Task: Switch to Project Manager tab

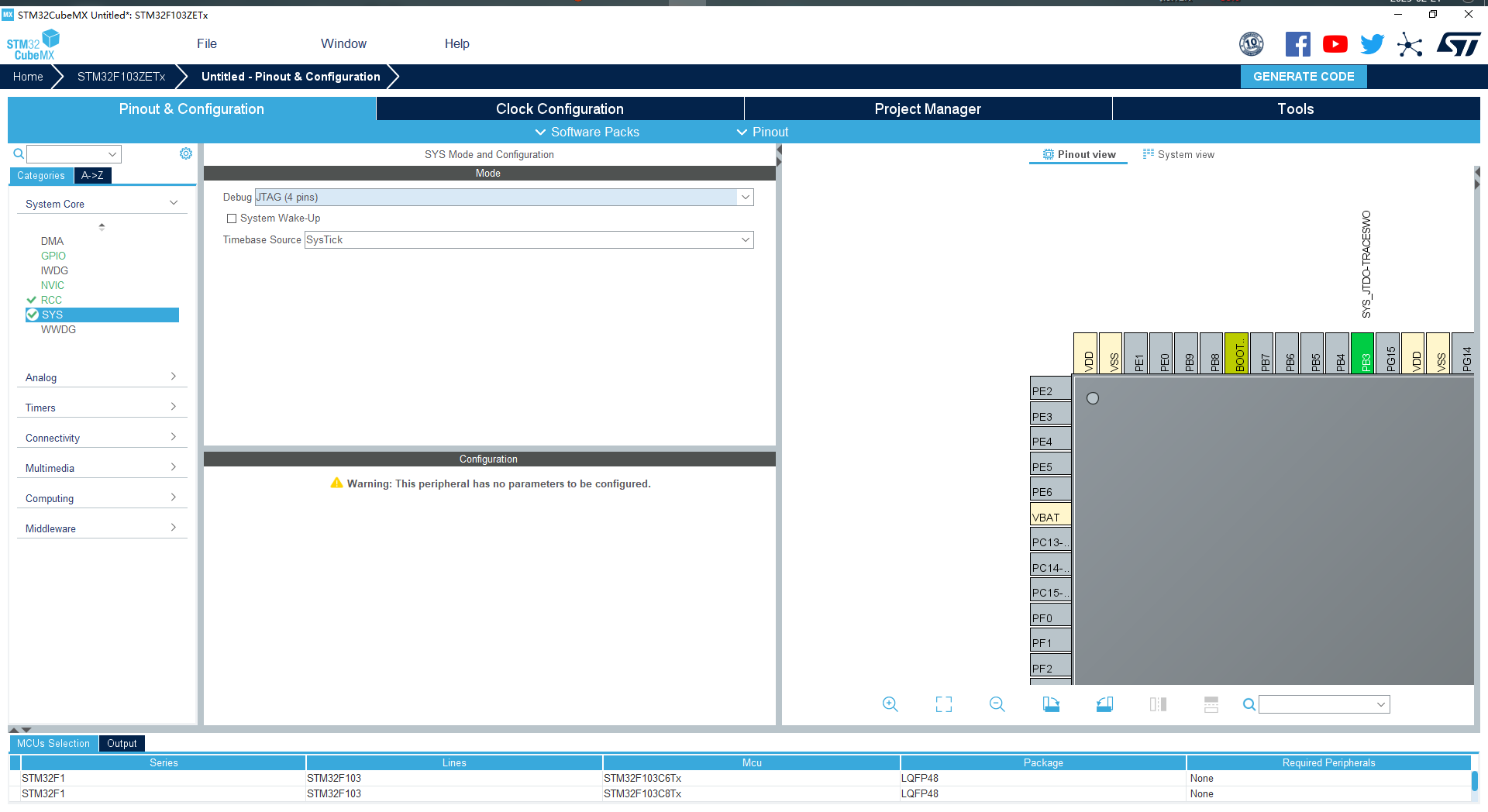Action: click(x=928, y=108)
